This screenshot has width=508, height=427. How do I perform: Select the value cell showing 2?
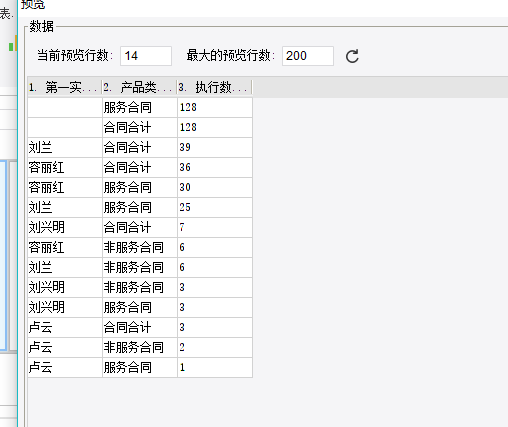[x=215, y=347]
